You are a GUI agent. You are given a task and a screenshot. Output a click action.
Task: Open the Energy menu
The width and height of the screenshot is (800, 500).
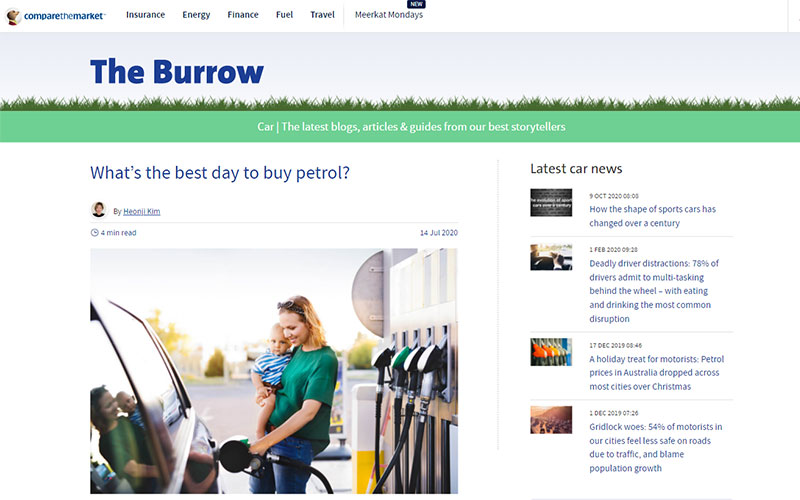click(196, 15)
